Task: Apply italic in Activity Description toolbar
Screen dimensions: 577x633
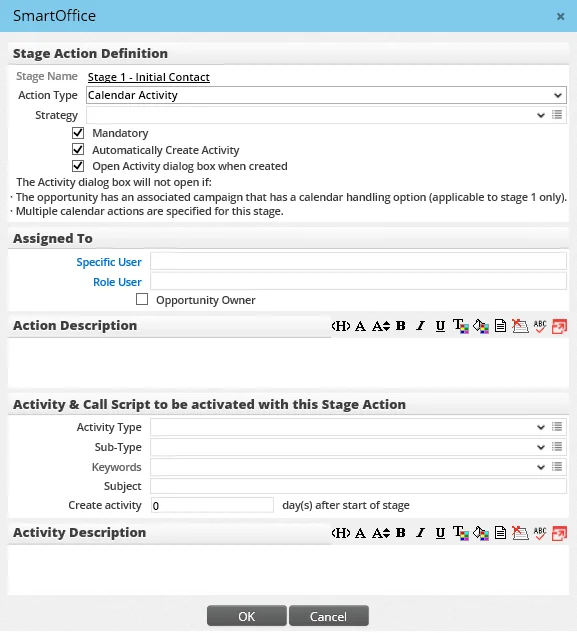Action: click(420, 533)
